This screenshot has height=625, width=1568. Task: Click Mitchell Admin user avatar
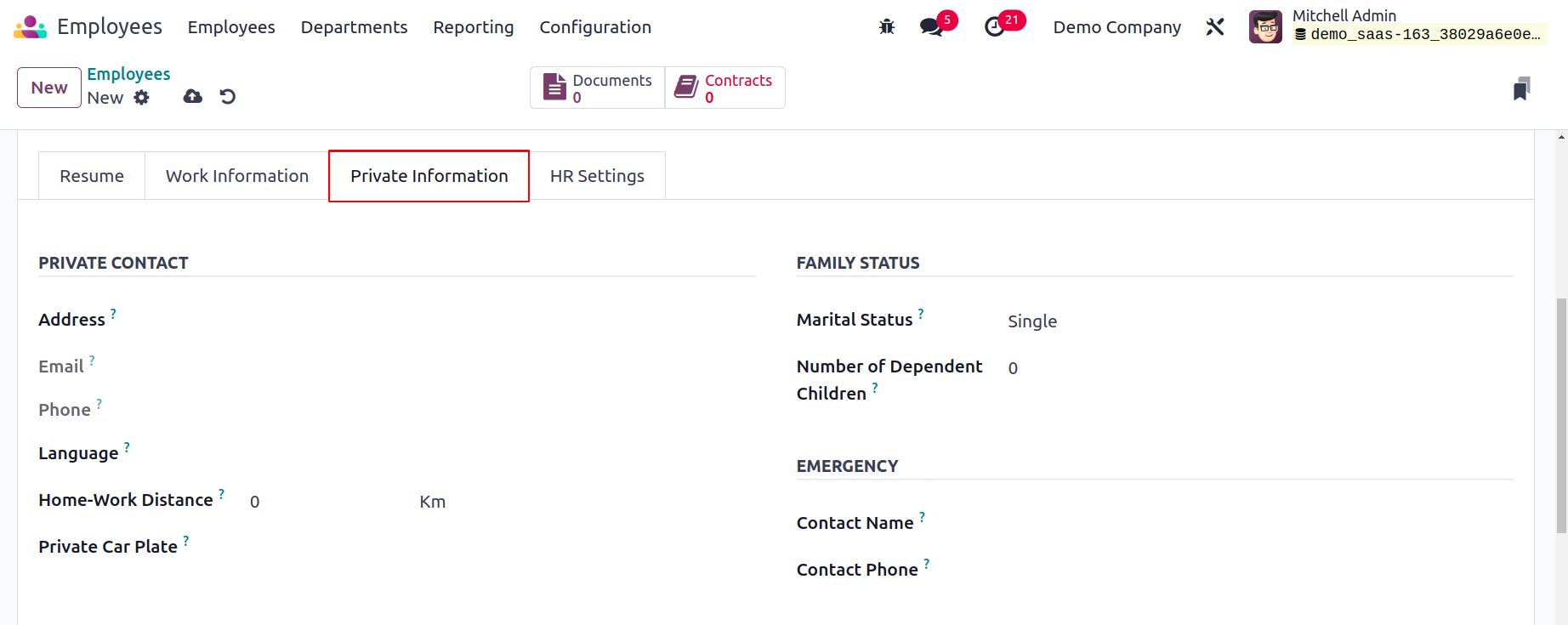coord(1265,27)
